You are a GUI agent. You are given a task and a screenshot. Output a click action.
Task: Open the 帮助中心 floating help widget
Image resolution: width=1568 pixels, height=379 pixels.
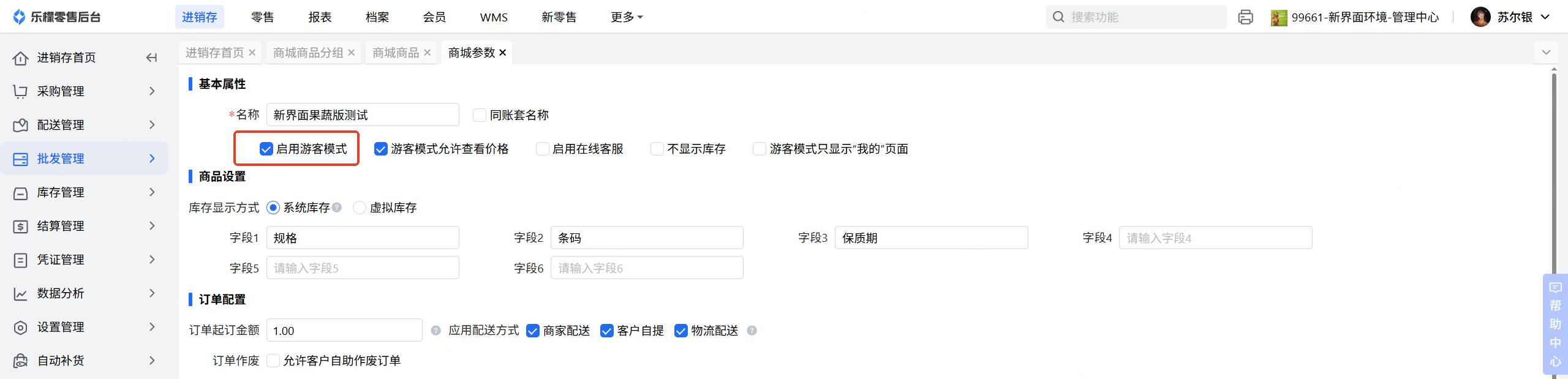1555,323
